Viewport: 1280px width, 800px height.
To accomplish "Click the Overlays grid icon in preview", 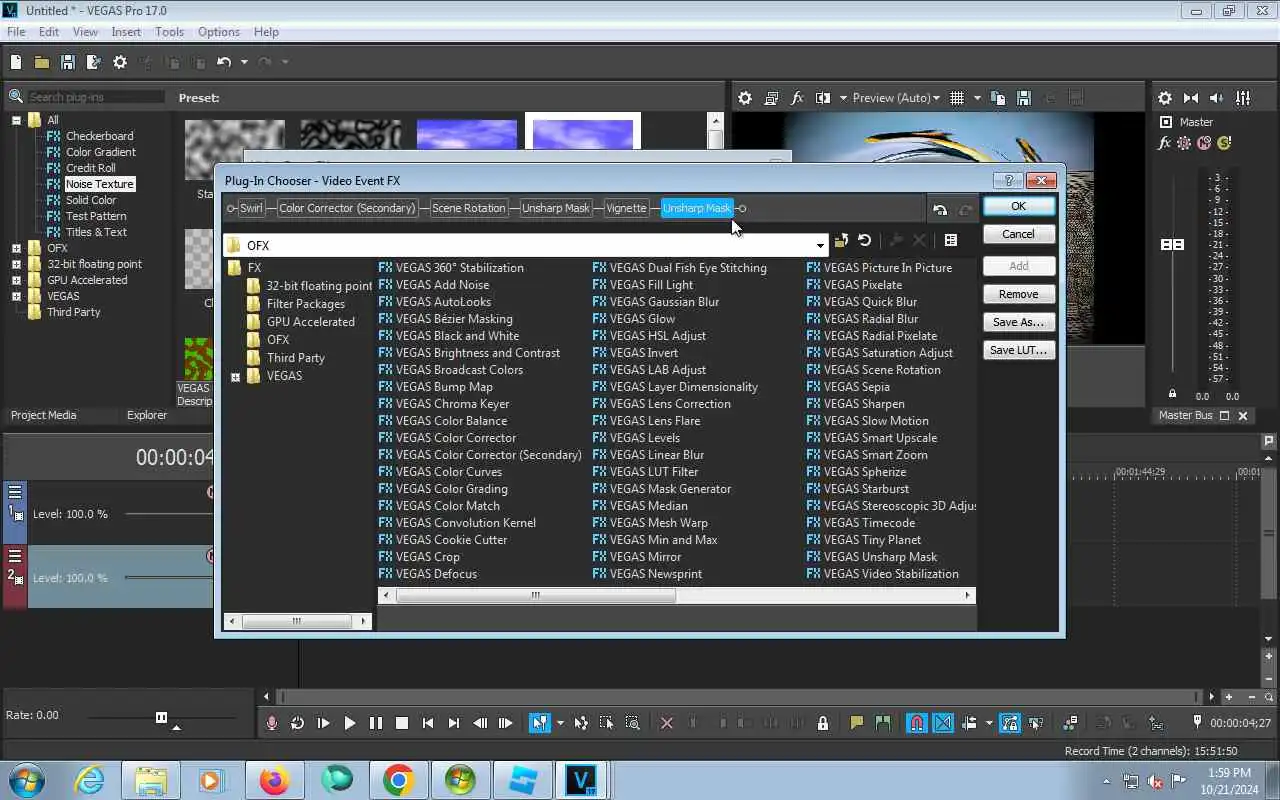I will point(957,98).
